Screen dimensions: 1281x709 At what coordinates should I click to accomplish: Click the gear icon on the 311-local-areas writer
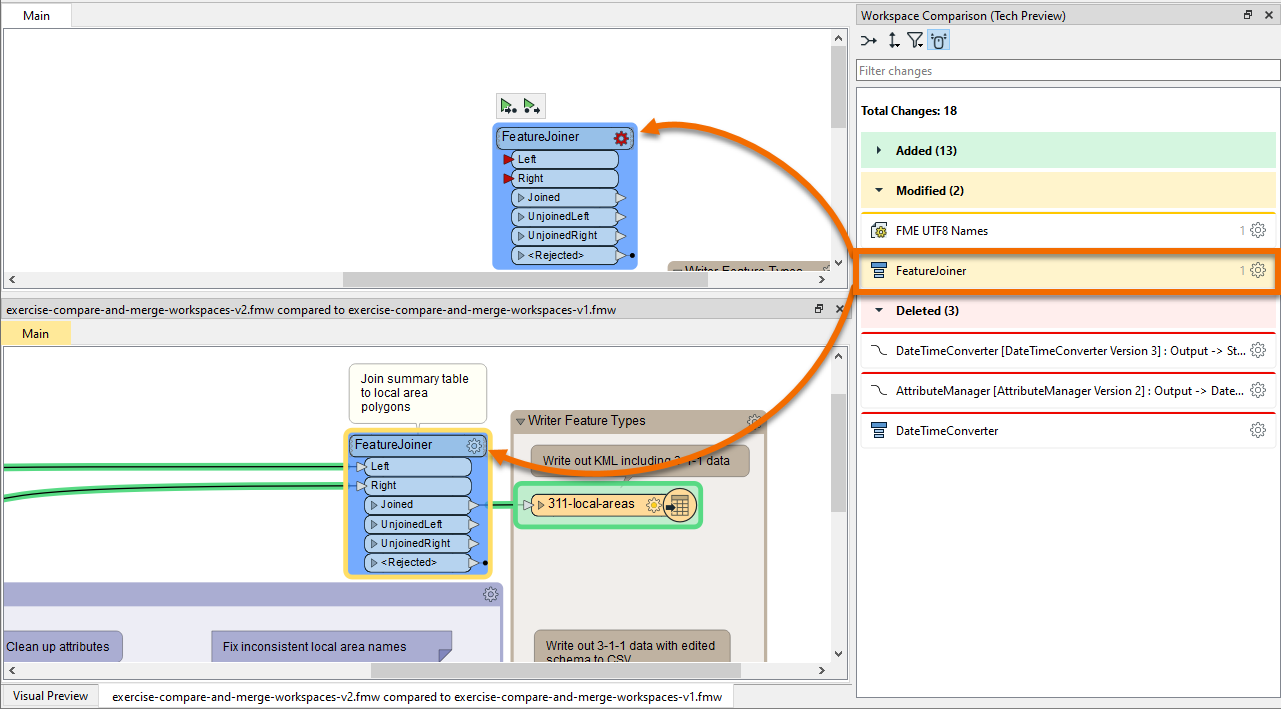click(654, 505)
